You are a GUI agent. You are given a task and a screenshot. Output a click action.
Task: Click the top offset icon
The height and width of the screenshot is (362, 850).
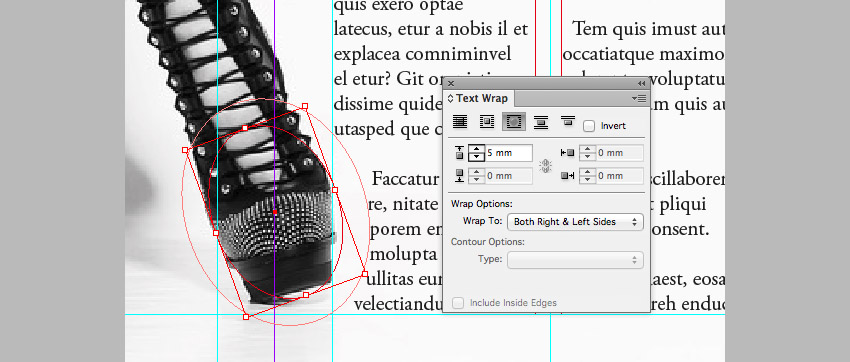[x=459, y=153]
